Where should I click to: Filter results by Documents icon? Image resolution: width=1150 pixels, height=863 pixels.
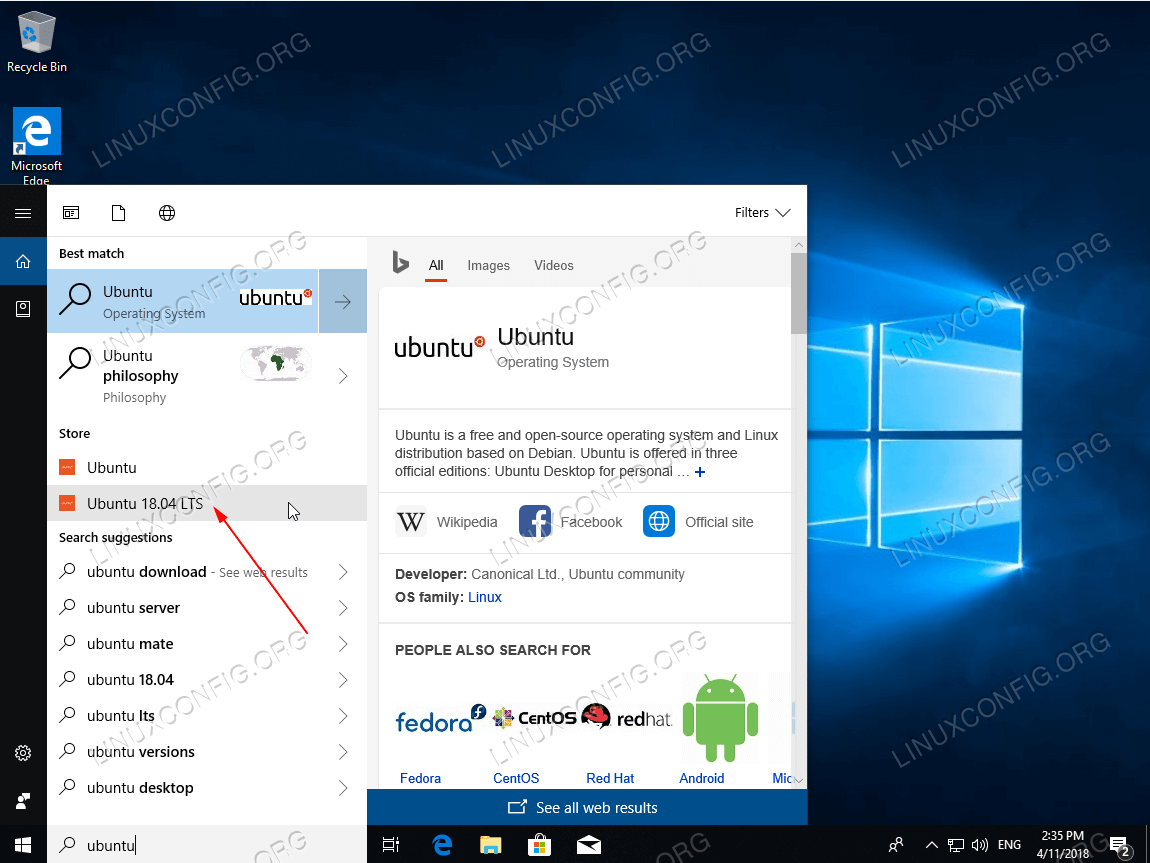pyautogui.click(x=119, y=213)
